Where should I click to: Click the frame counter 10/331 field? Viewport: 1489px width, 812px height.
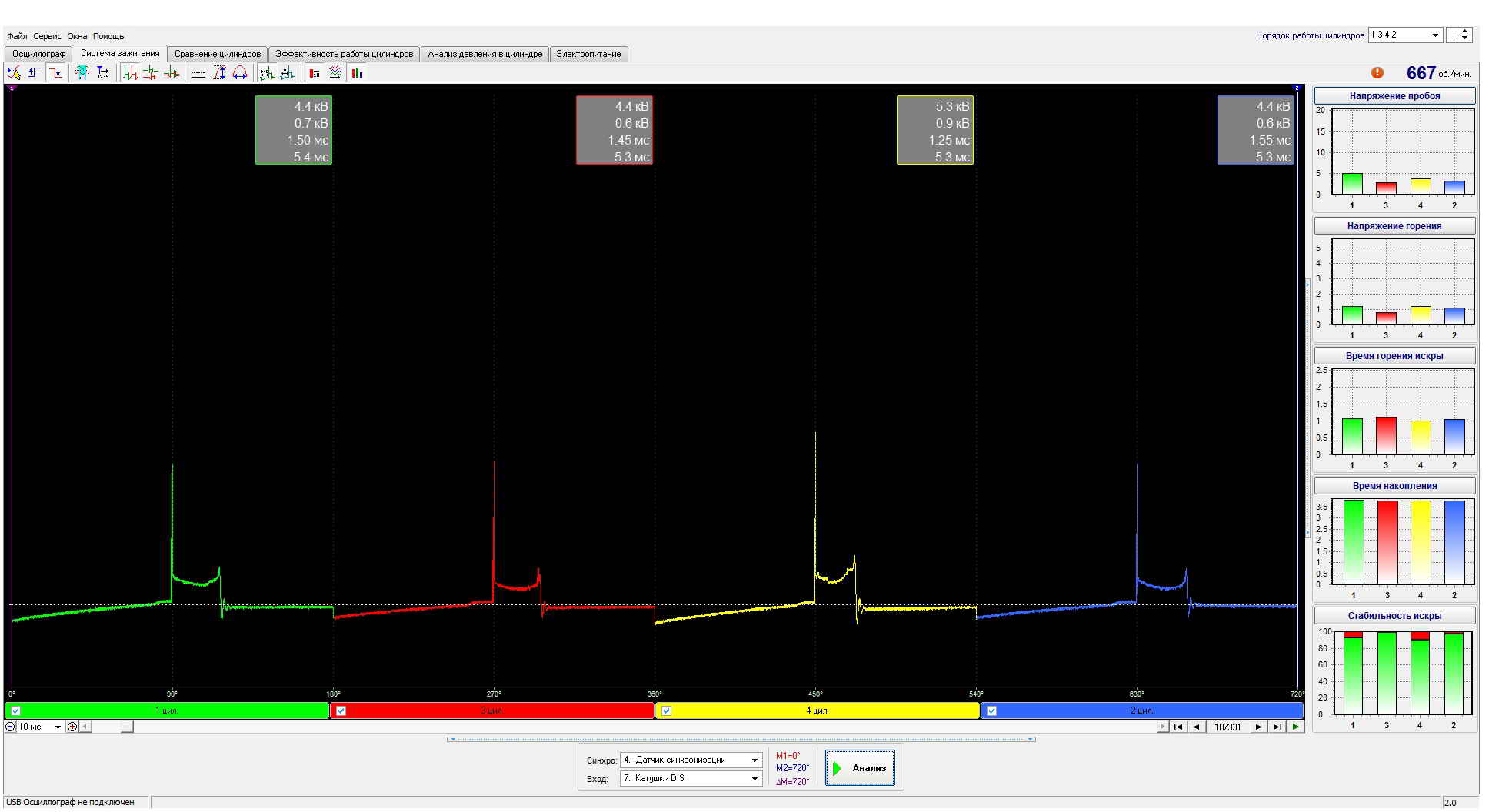coord(1228,727)
